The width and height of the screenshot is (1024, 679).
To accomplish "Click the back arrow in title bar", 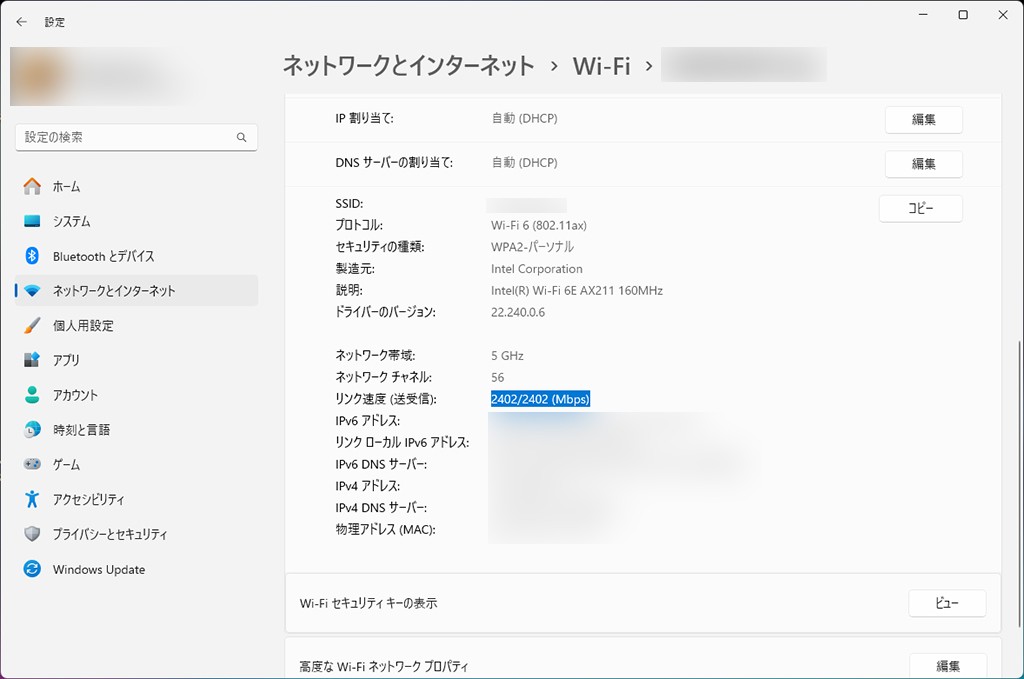I will [x=21, y=21].
